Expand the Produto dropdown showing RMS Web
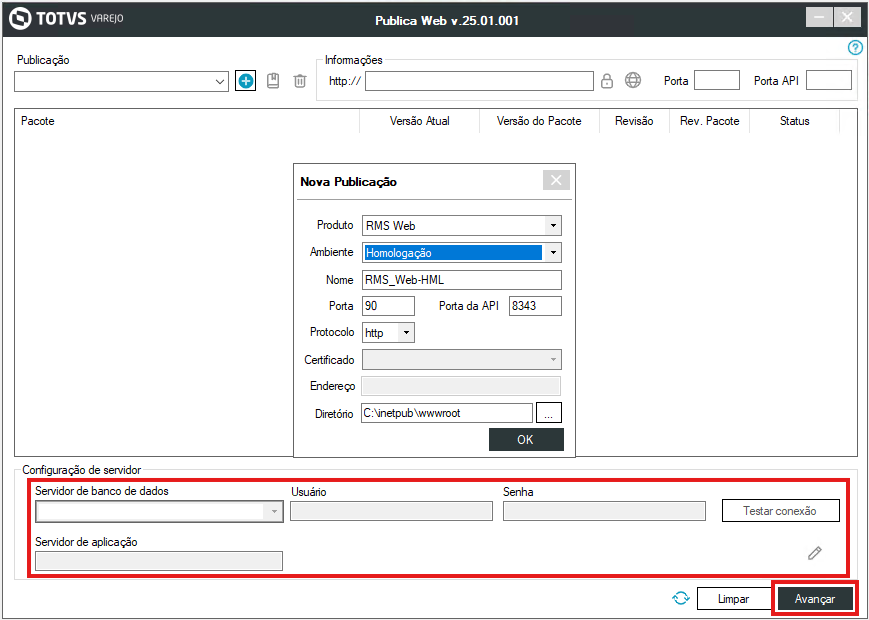The height and width of the screenshot is (620, 869). coord(553,226)
